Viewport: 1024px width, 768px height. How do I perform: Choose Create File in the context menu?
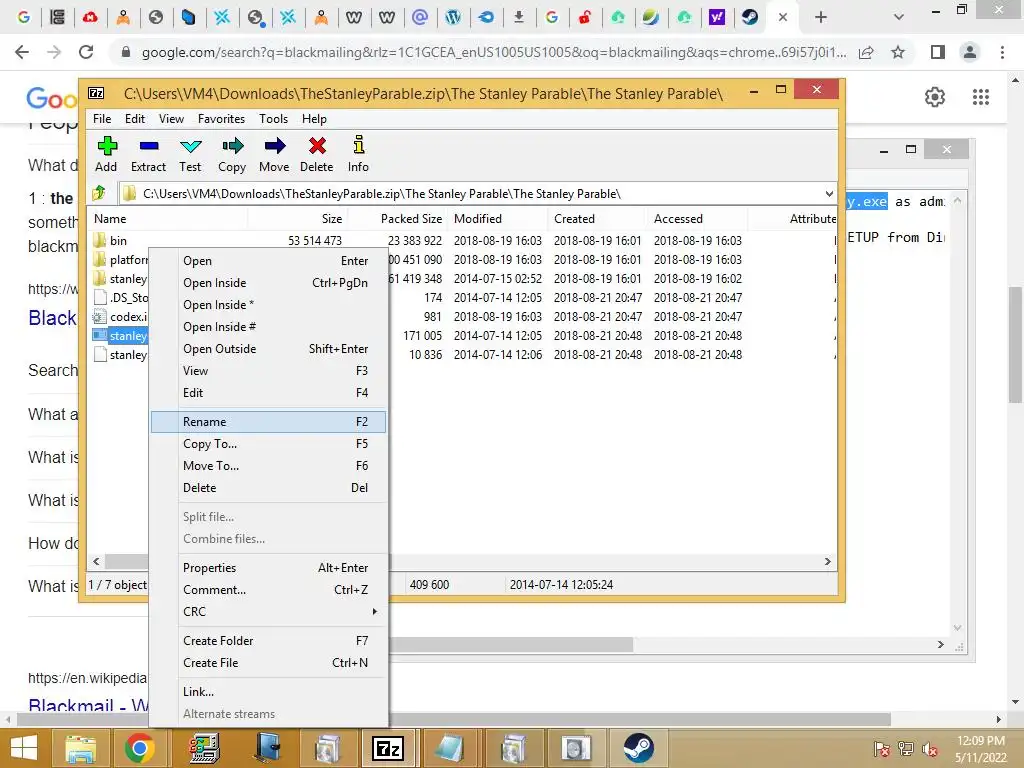pos(268,663)
